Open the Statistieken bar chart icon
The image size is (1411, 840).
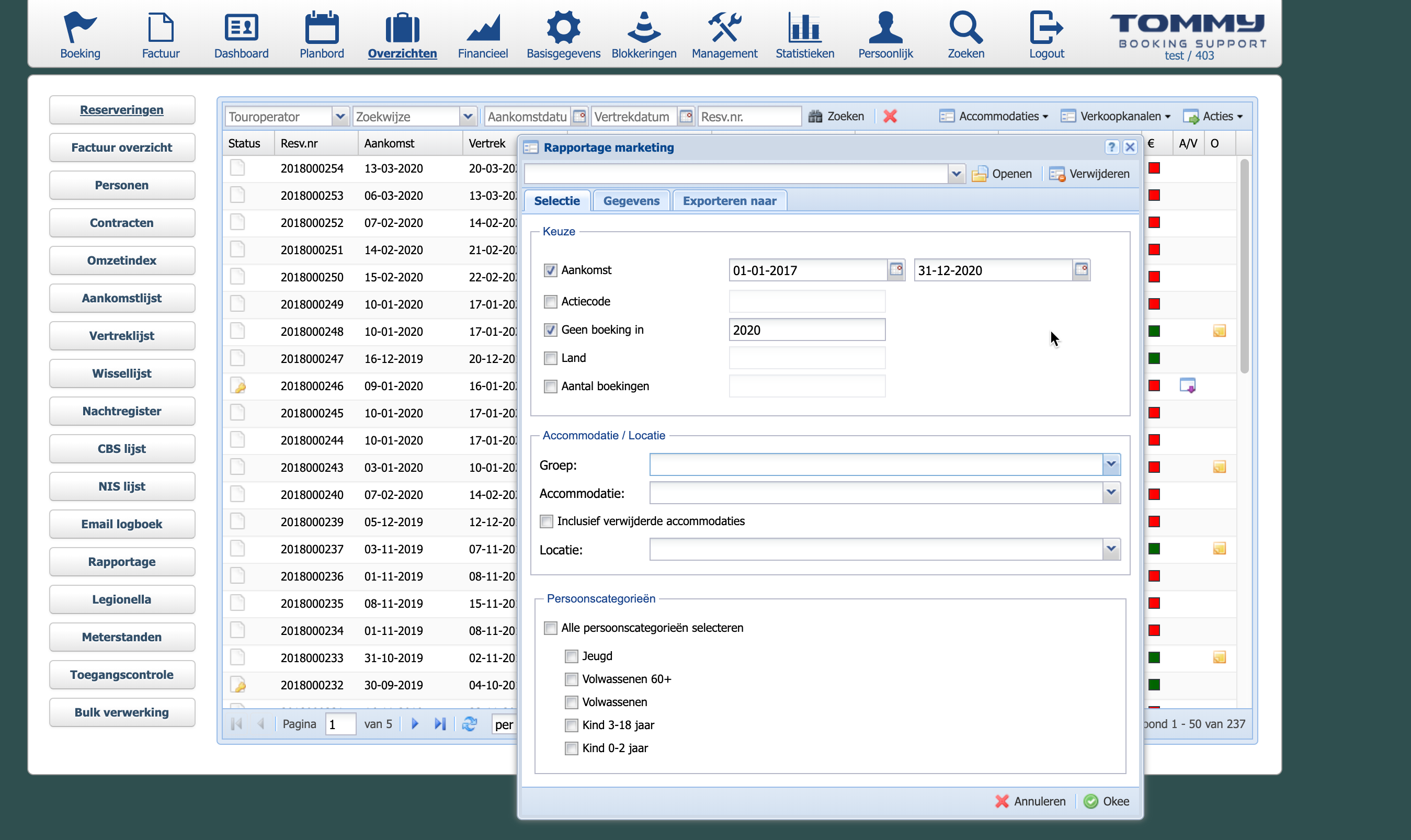point(805,27)
